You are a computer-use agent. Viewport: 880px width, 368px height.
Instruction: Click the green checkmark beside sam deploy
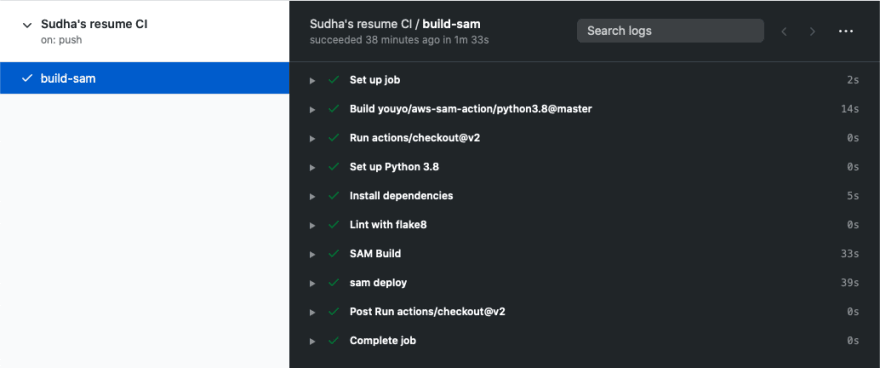point(334,282)
